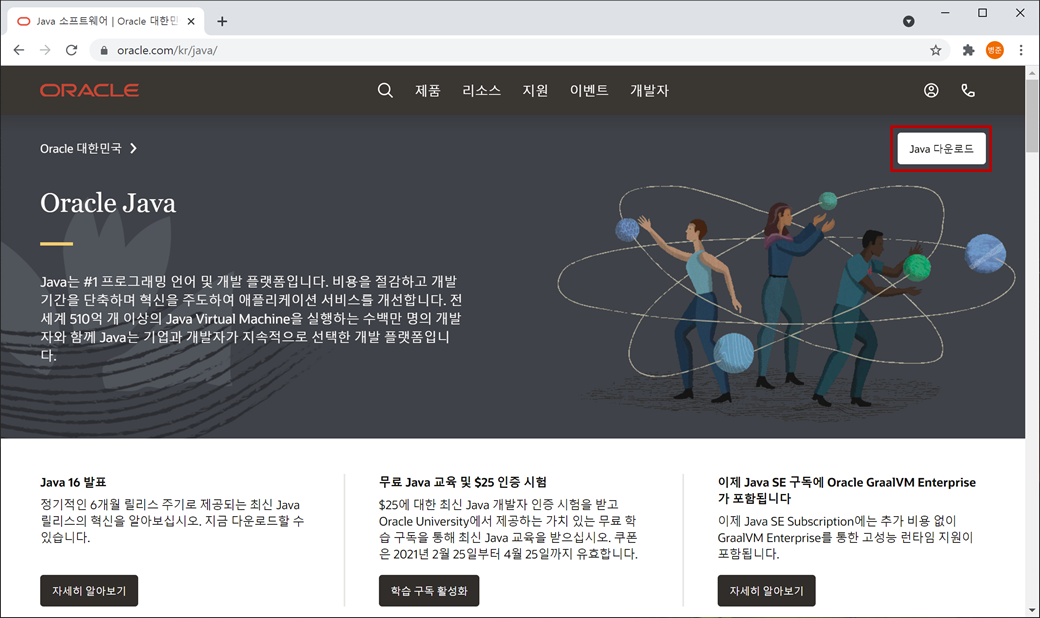
Task: Click the Oracle Java page title
Action: point(108,203)
